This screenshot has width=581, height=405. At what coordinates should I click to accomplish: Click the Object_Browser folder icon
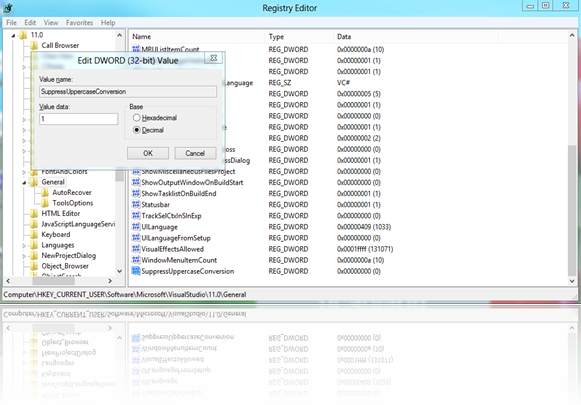point(34,266)
